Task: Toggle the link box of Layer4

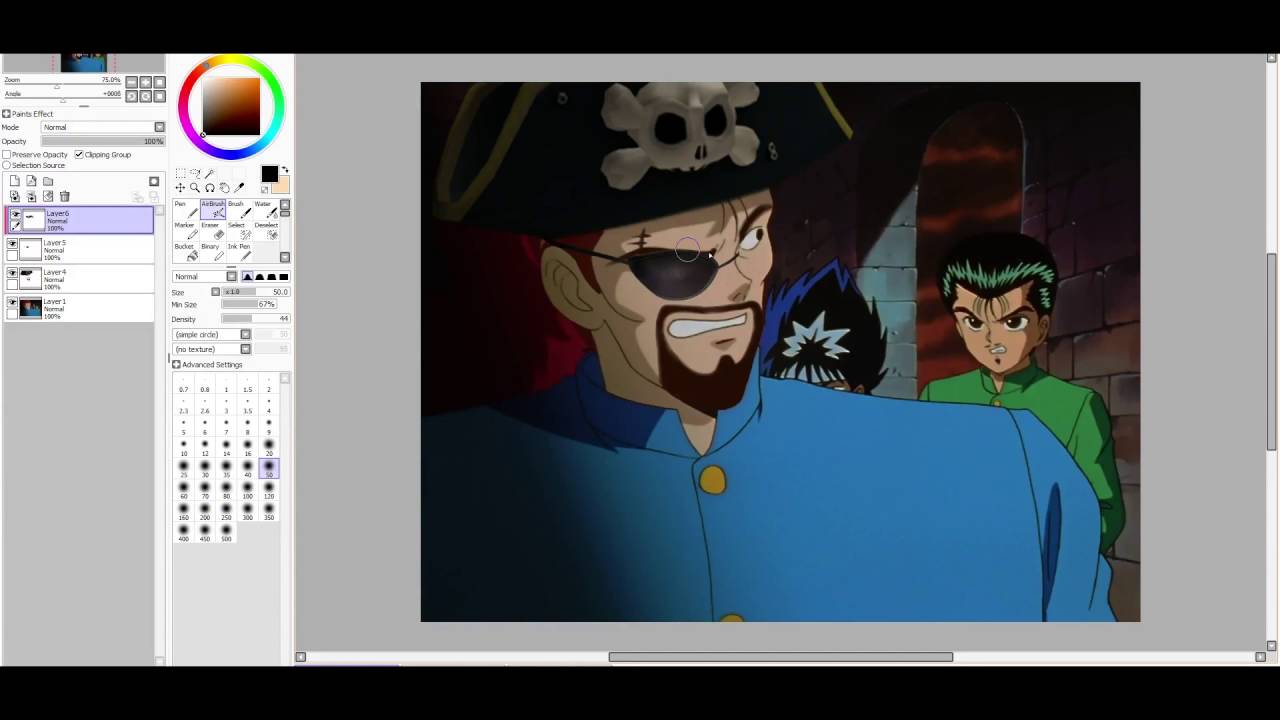Action: (x=12, y=284)
